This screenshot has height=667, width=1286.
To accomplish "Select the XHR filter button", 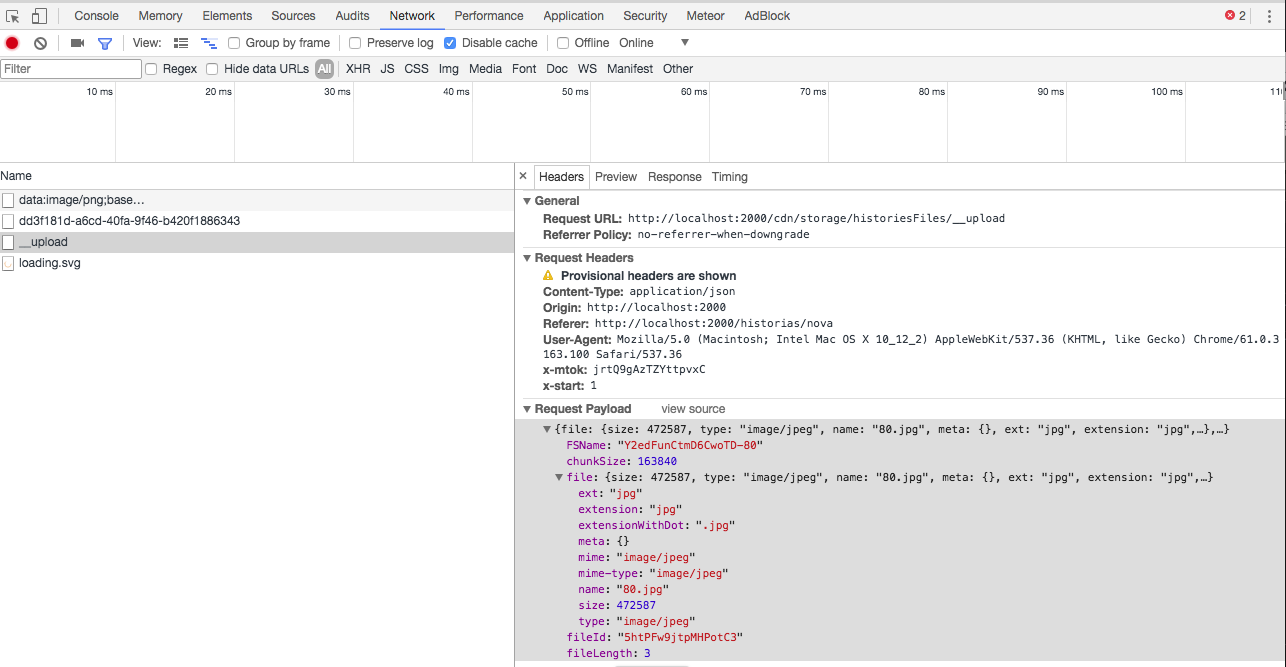I will (x=358, y=68).
